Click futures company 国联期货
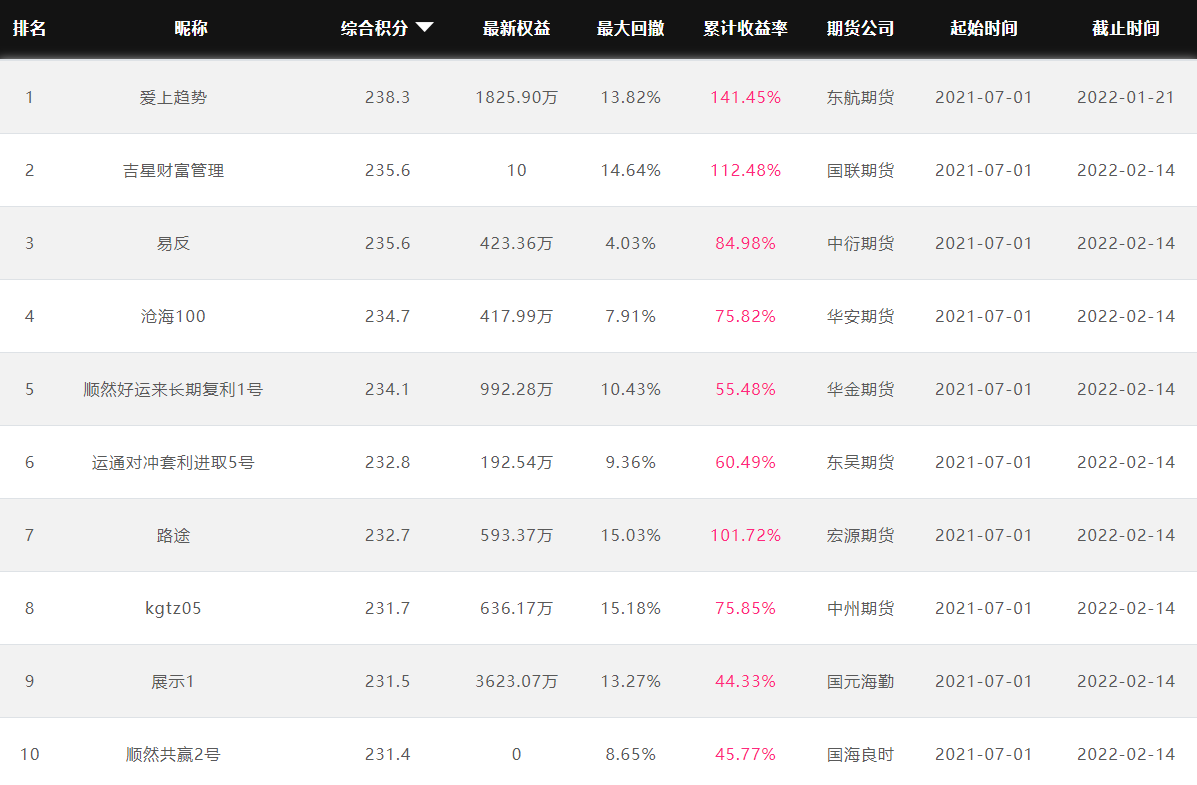The height and width of the screenshot is (785, 1197). (860, 170)
